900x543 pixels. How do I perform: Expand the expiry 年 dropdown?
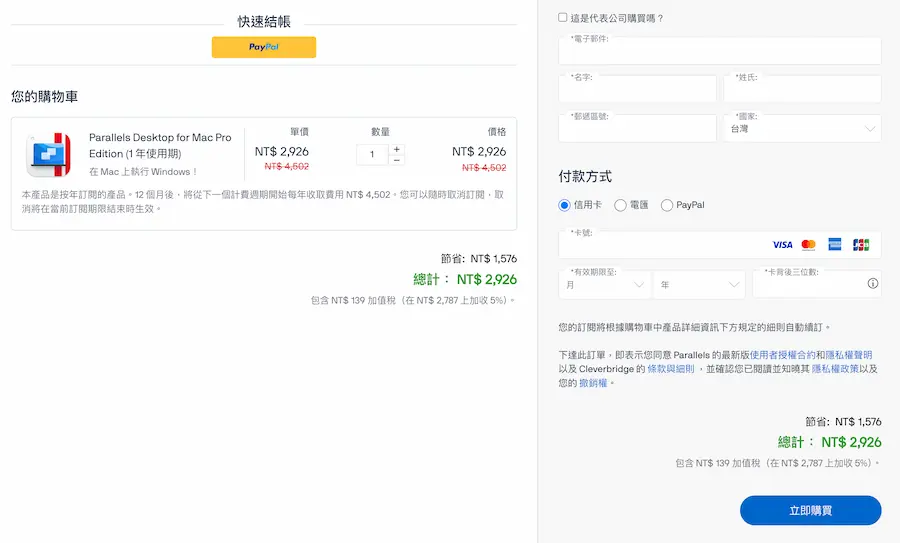point(698,285)
